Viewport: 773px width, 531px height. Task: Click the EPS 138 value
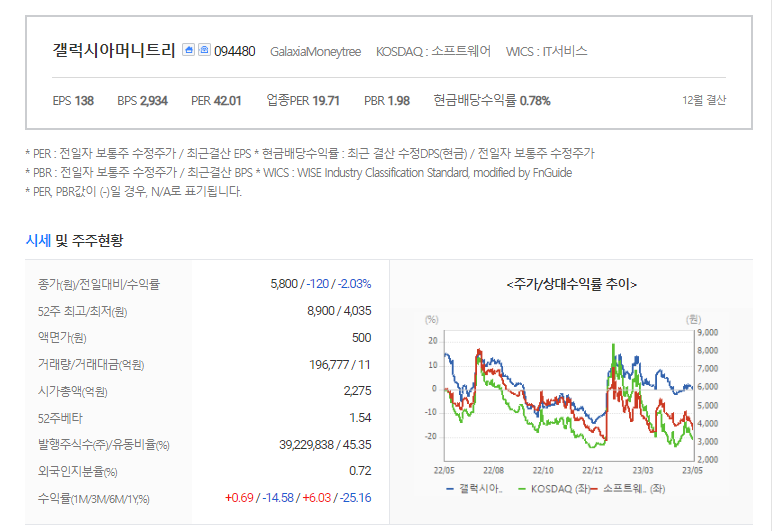coord(73,101)
